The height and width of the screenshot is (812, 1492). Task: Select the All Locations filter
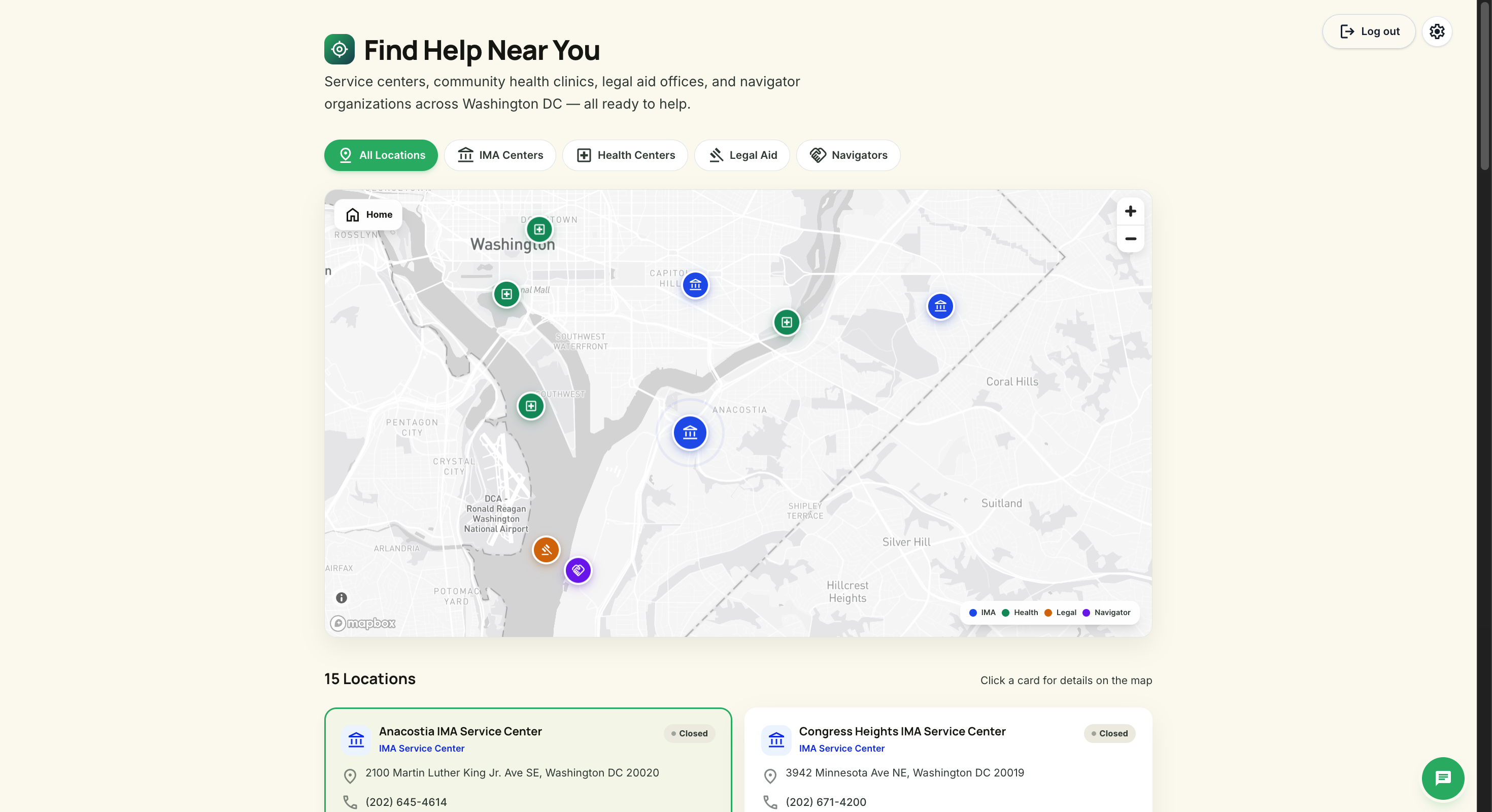click(x=381, y=155)
